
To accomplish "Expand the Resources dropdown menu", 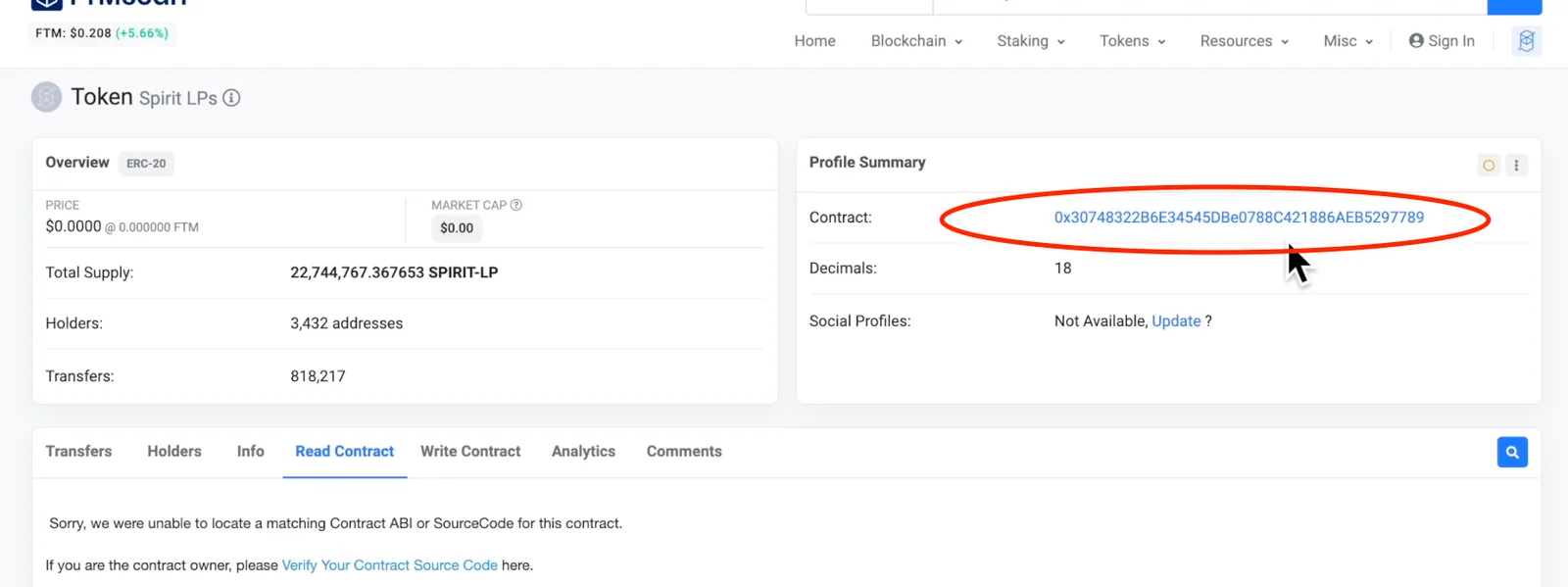I will [1245, 41].
